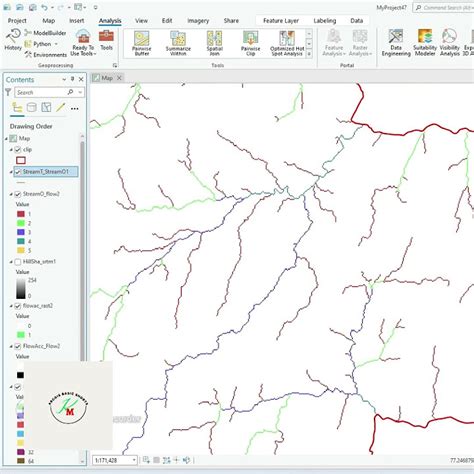
Task: Switch to List By Drawing Order view
Action: point(17,107)
